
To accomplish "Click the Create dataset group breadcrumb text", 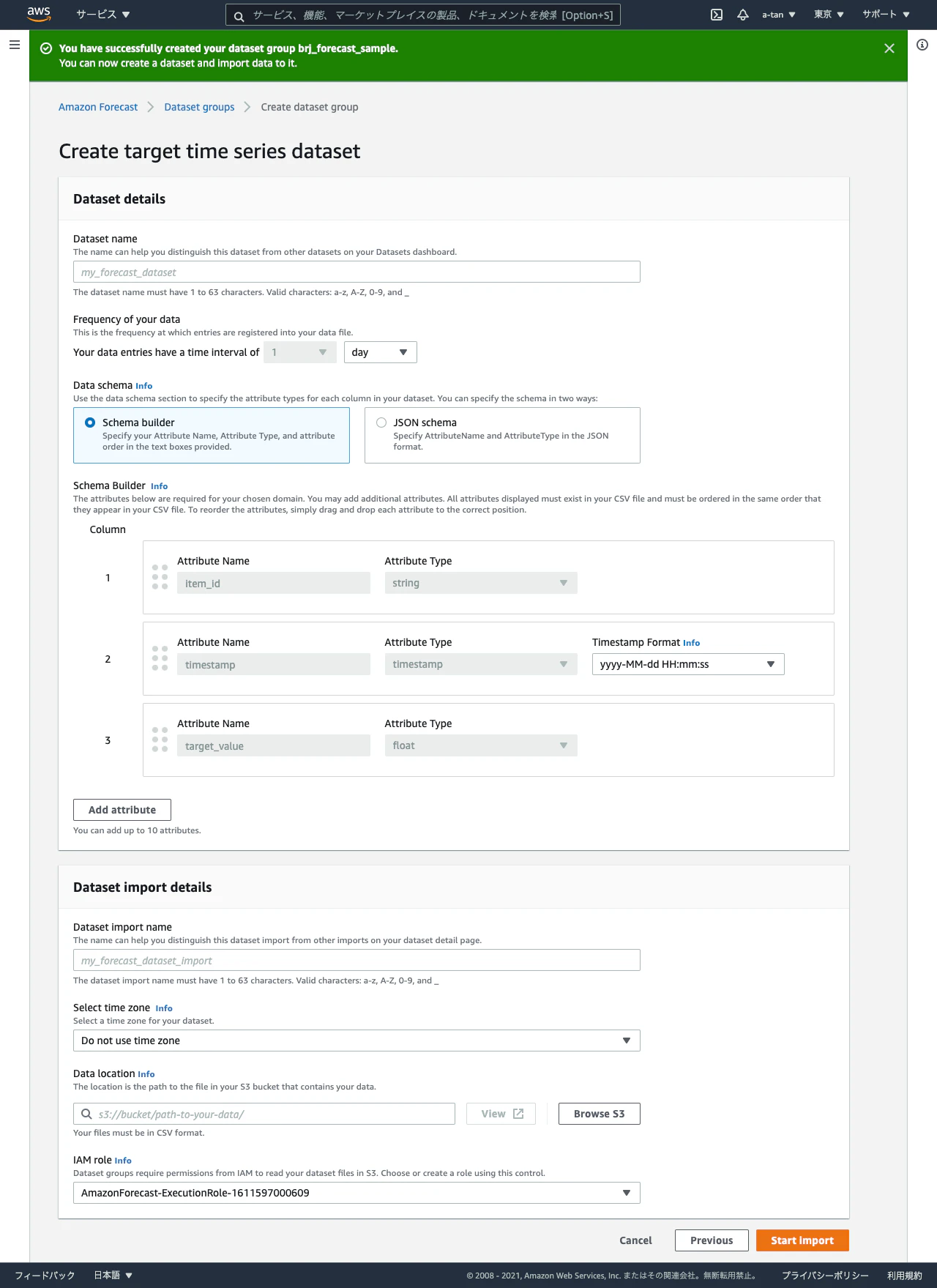I will (310, 107).
